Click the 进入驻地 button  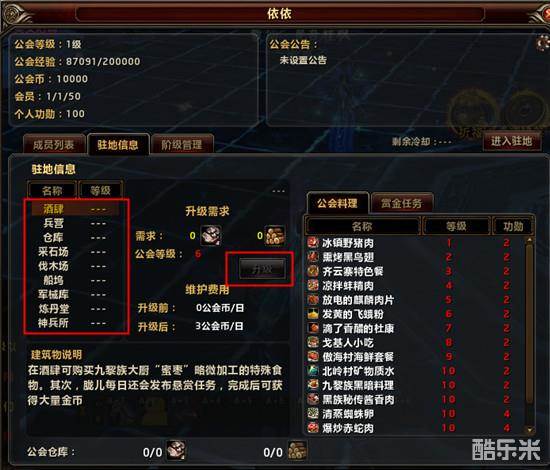(x=511, y=141)
